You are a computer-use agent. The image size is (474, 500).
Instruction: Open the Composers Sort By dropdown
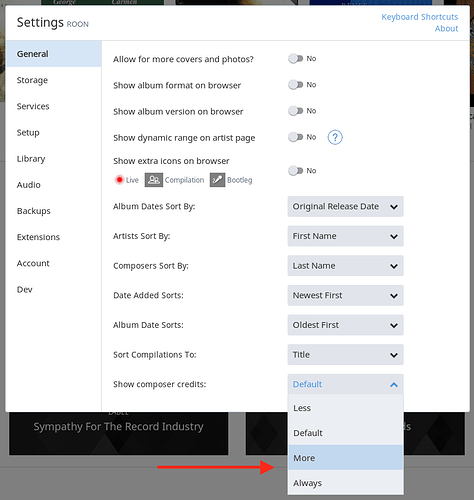(x=345, y=266)
